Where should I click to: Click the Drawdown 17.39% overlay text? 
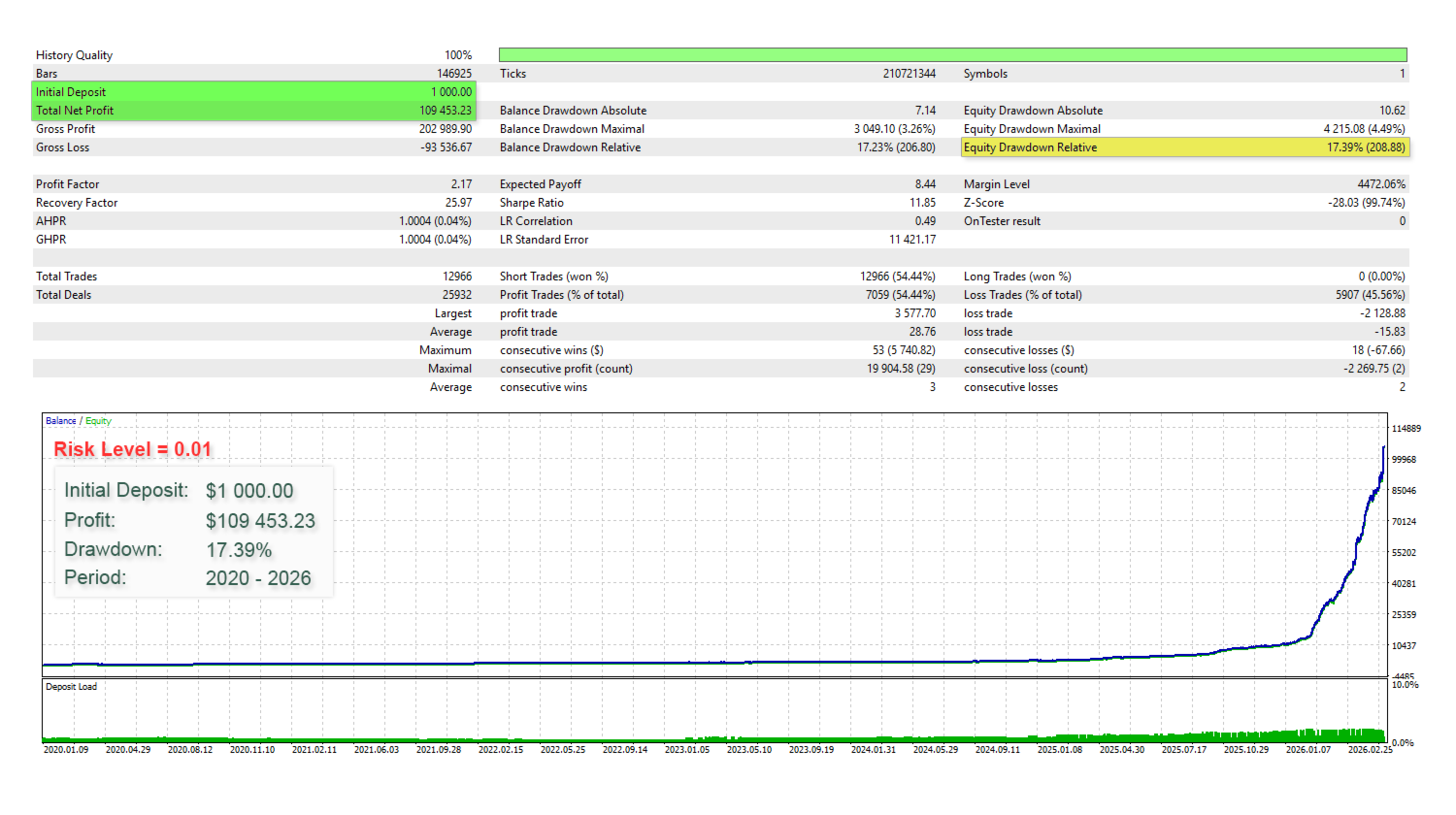(238, 550)
